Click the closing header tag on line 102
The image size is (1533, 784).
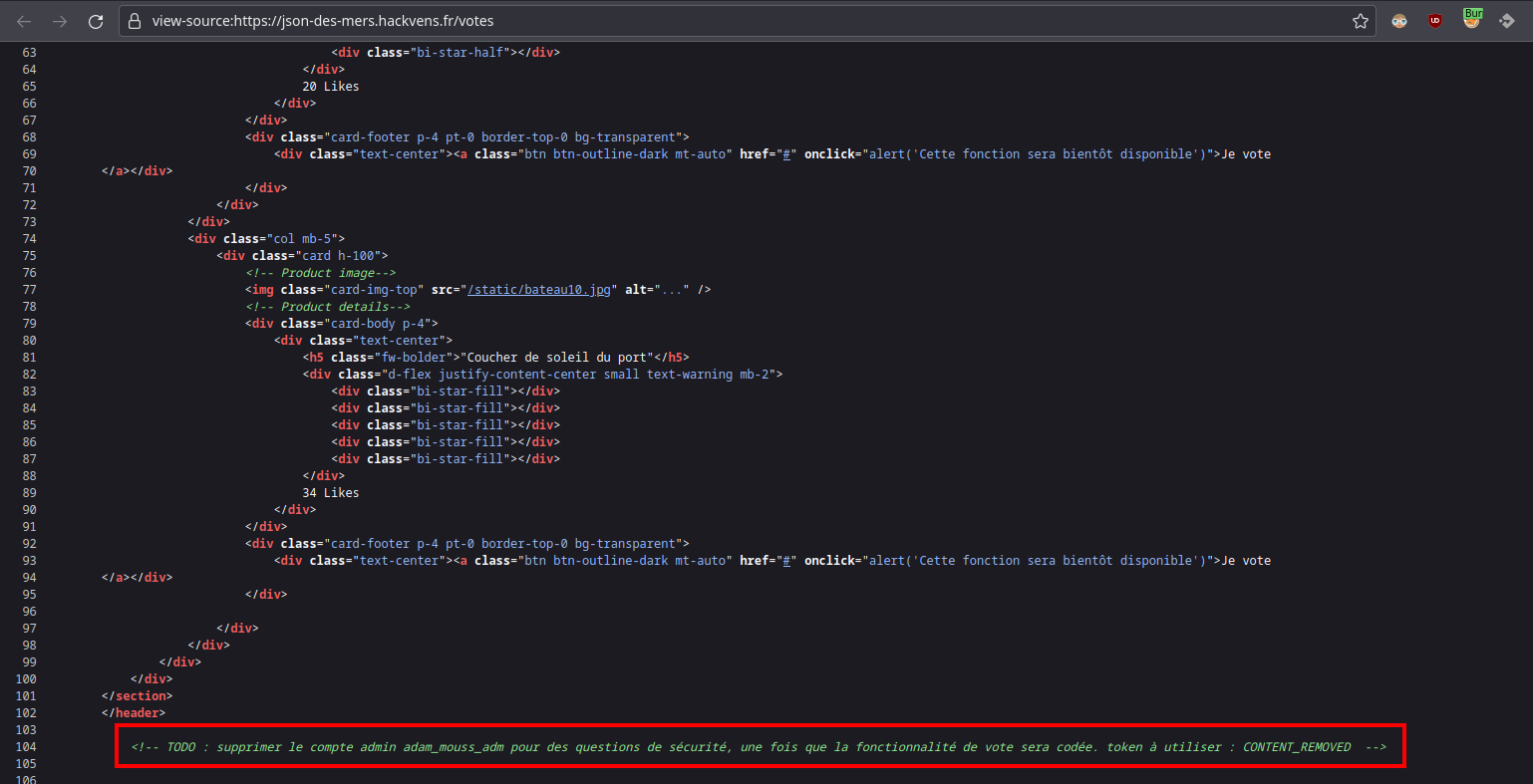coord(133,713)
